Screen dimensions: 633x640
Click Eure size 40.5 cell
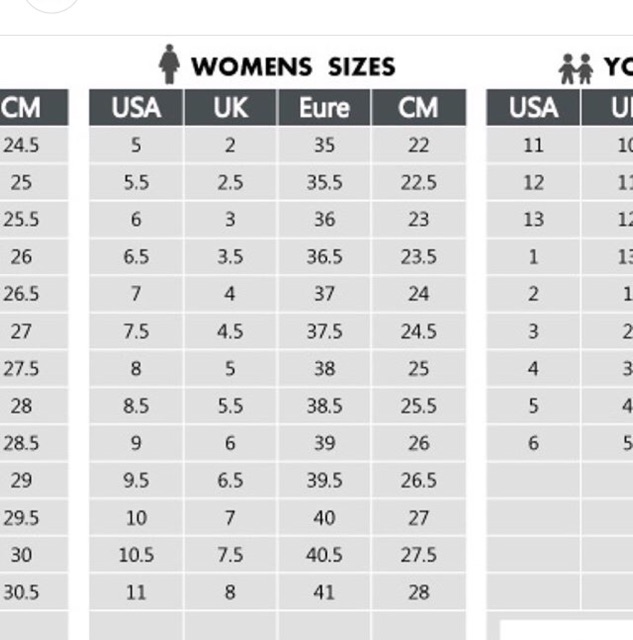[x=324, y=555]
